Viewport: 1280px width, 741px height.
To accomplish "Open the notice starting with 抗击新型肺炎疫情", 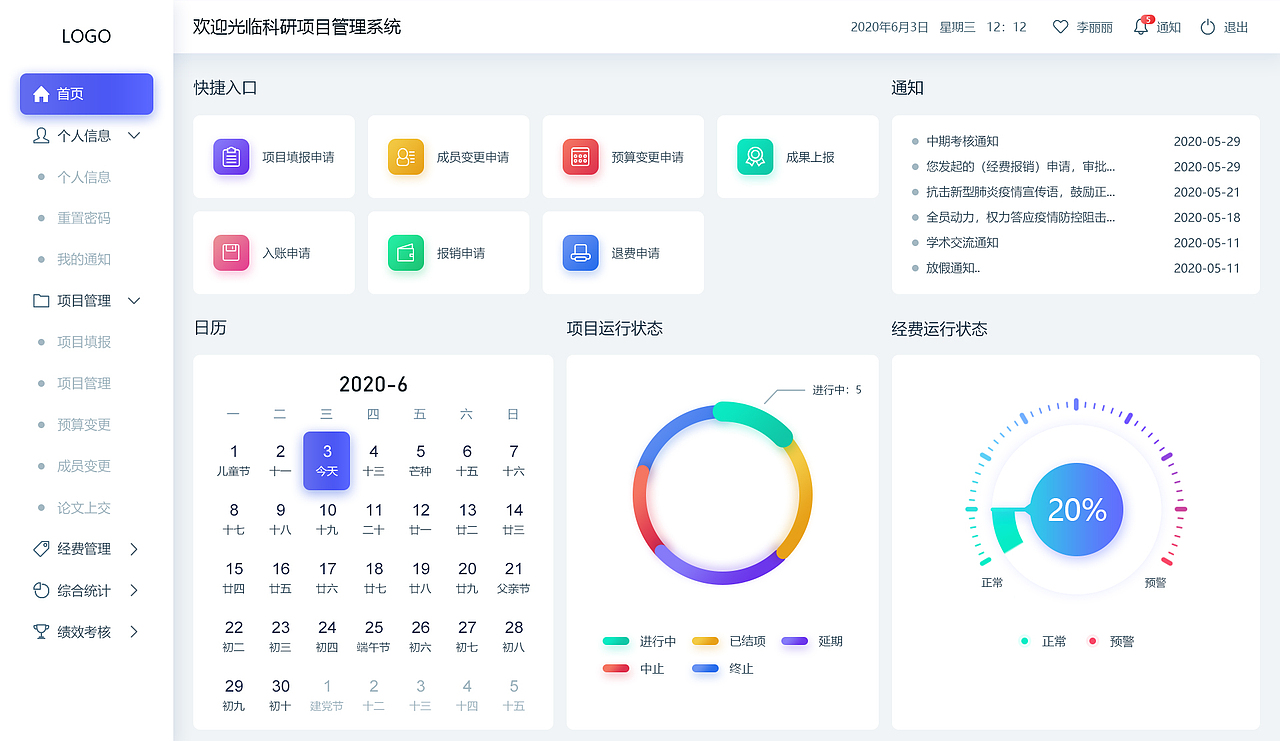I will pos(1020,192).
